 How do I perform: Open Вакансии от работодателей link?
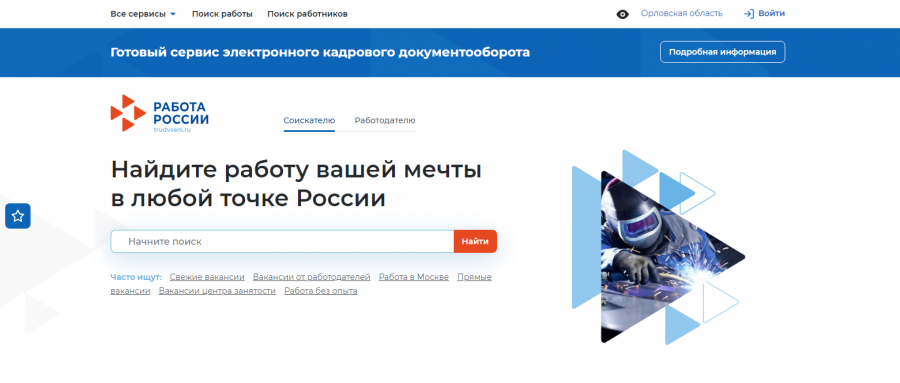[x=311, y=277]
